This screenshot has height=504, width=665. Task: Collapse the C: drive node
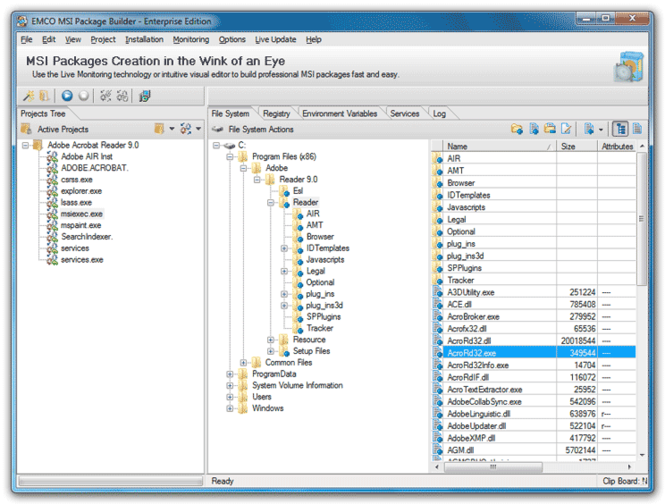tap(216, 146)
